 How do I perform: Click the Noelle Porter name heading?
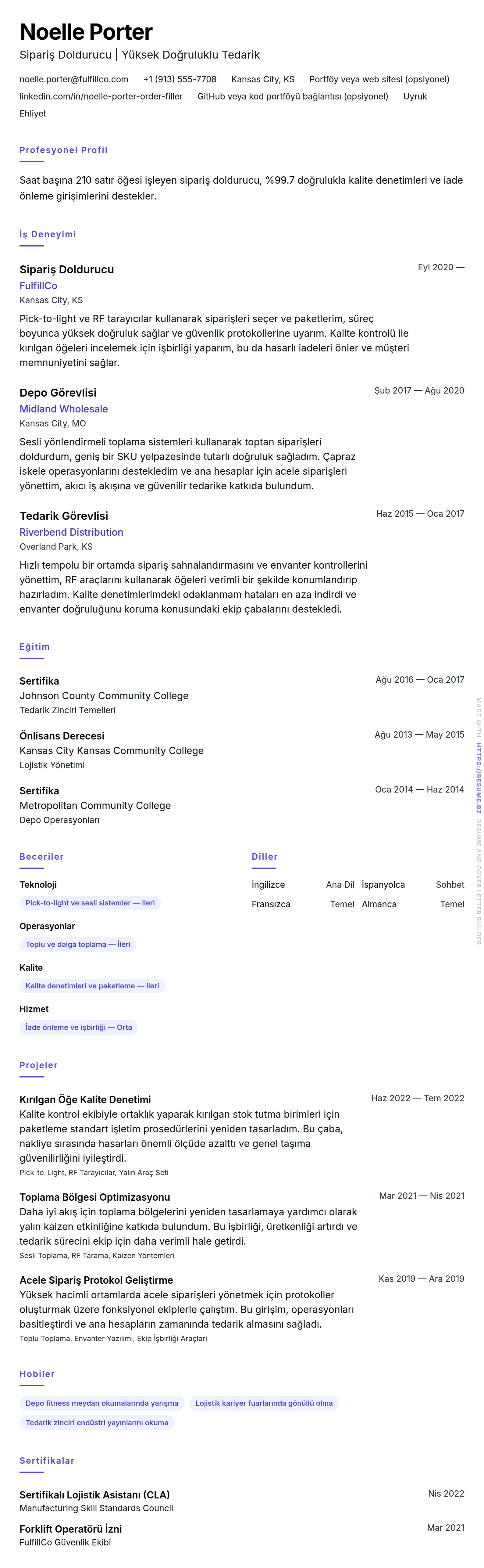[86, 32]
